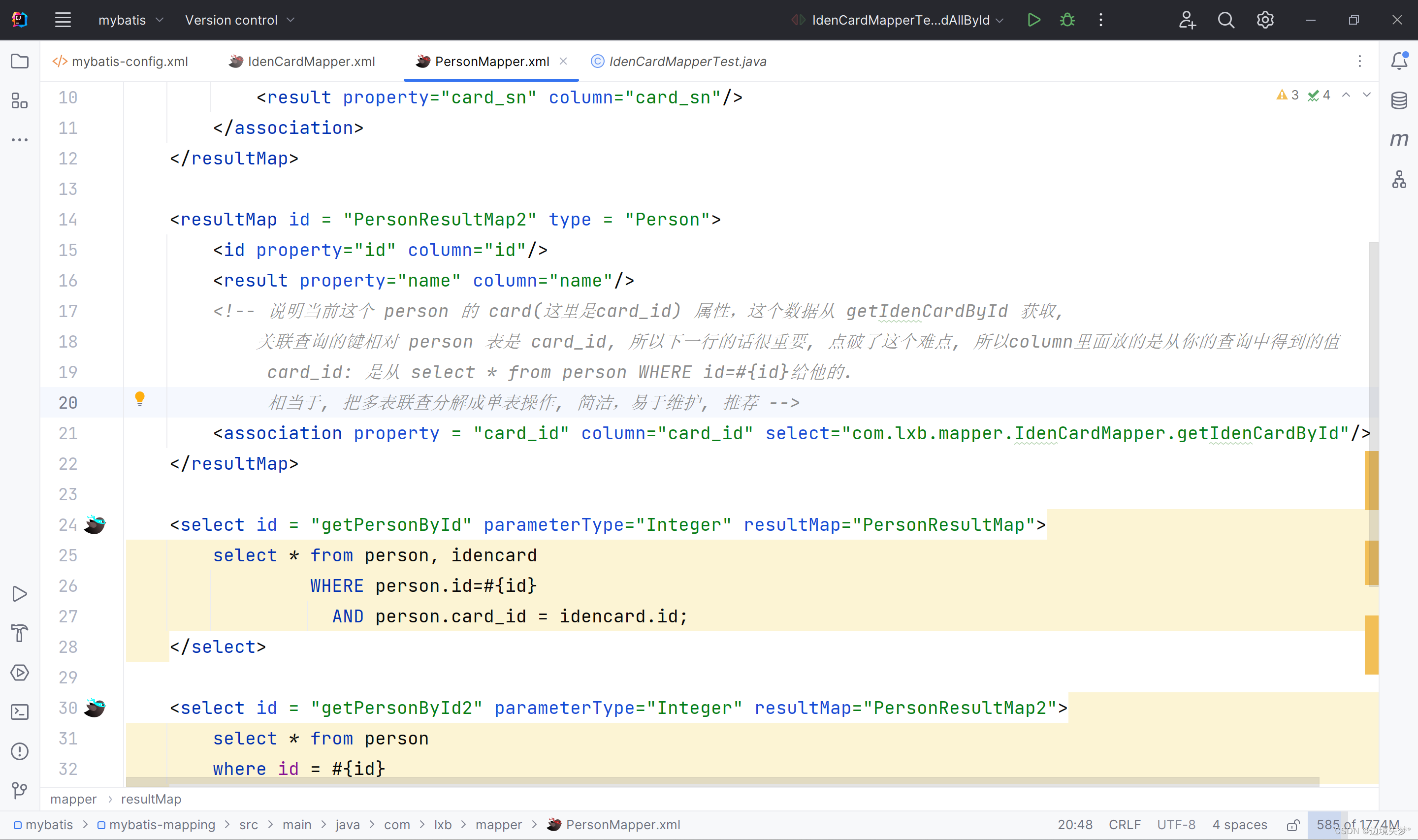Click PersonMapper.xml in navigation bar

point(614,825)
